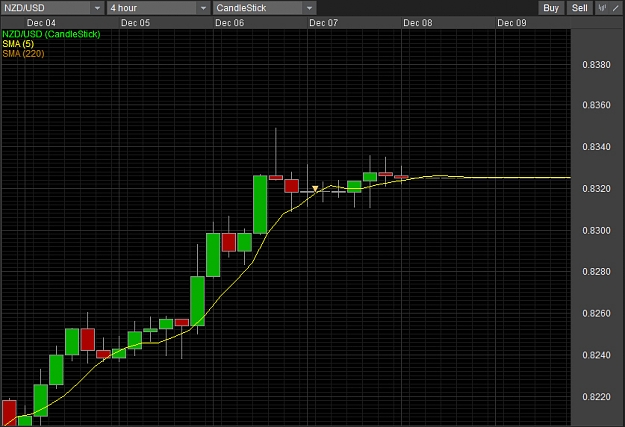Click the 0.8220 price axis label
Screen dimensions: 625x427
coord(596,397)
